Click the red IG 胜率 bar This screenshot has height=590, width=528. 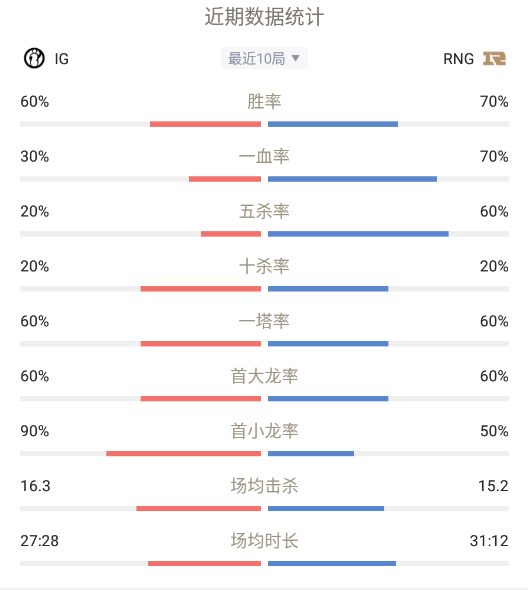point(205,124)
